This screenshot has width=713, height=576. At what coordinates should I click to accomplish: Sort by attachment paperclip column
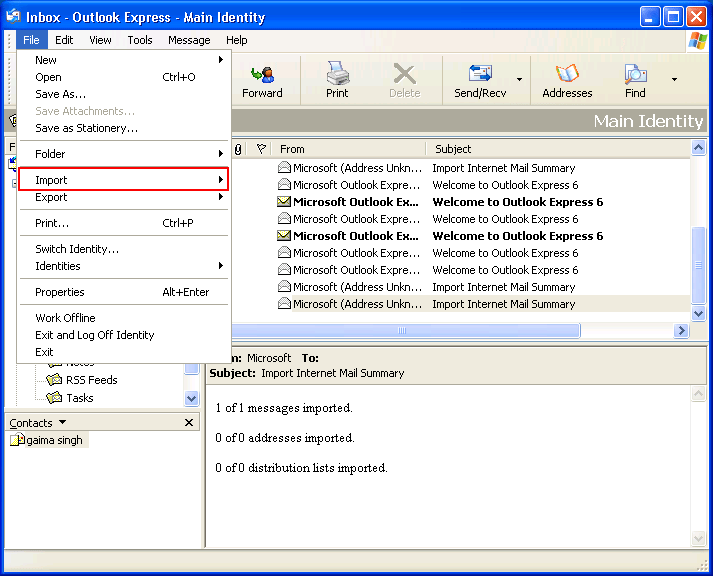(x=238, y=149)
